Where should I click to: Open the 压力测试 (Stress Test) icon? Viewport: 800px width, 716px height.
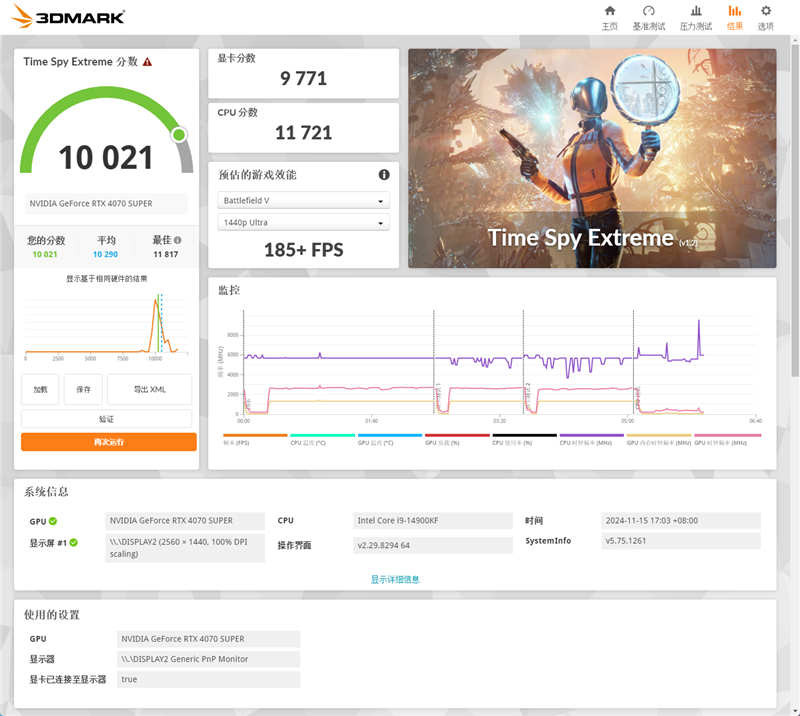(x=696, y=17)
